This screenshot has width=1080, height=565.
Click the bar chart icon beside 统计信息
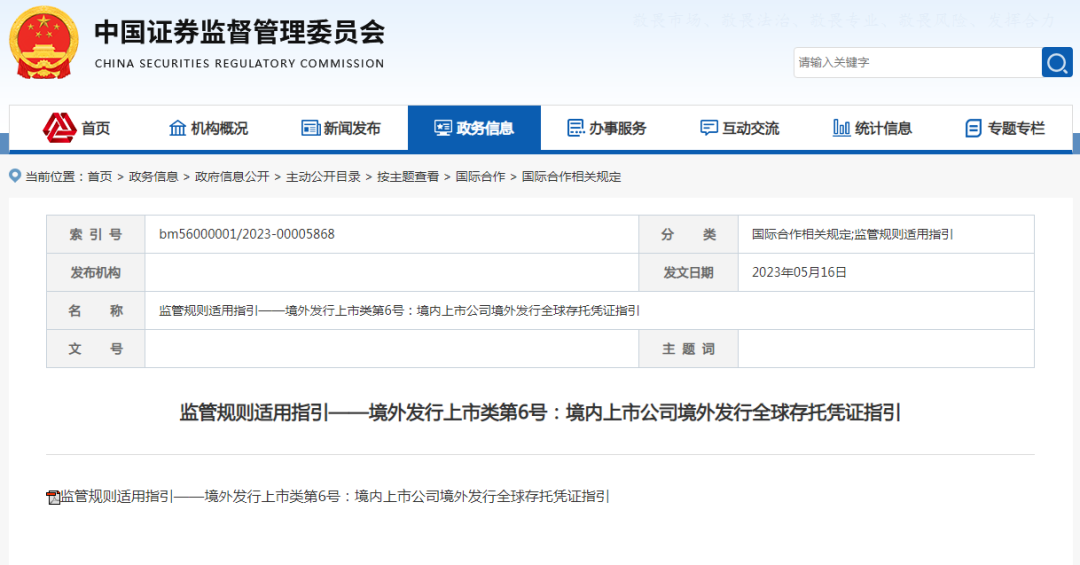pyautogui.click(x=841, y=128)
